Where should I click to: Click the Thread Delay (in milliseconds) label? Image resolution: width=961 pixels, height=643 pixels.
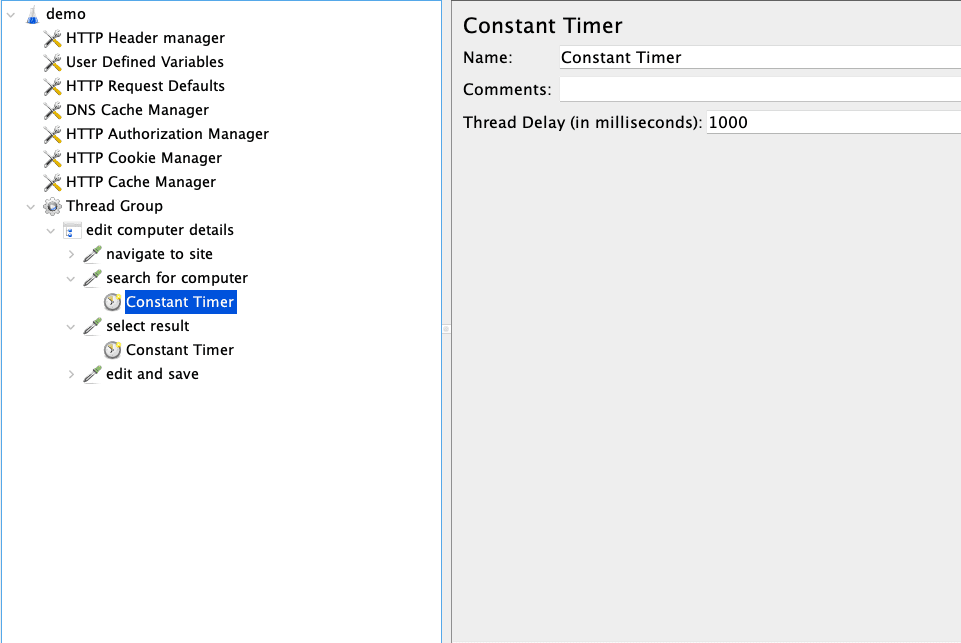click(582, 123)
